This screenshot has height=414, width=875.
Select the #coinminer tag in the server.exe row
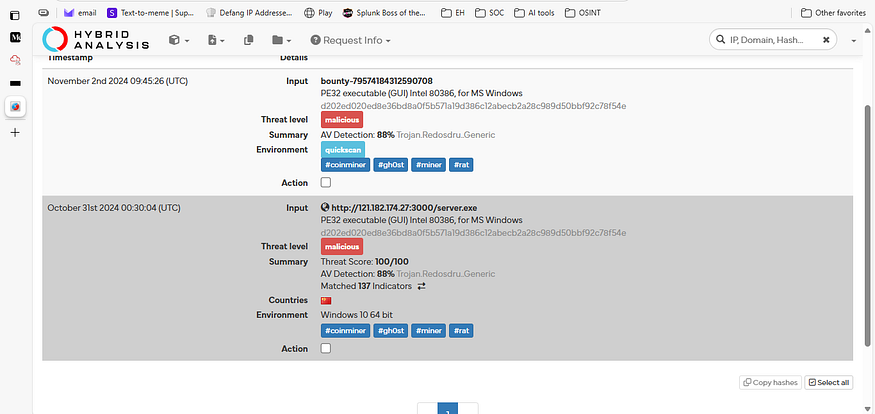tap(345, 331)
